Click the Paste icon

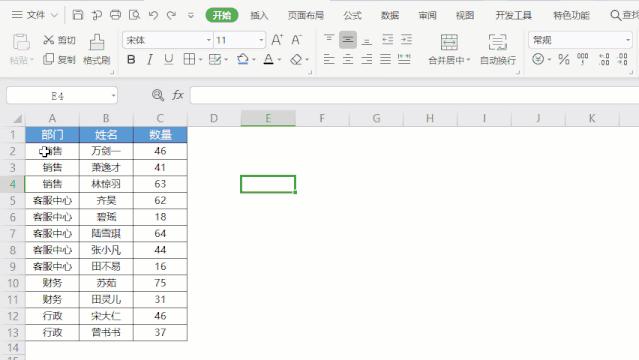pyautogui.click(x=21, y=42)
